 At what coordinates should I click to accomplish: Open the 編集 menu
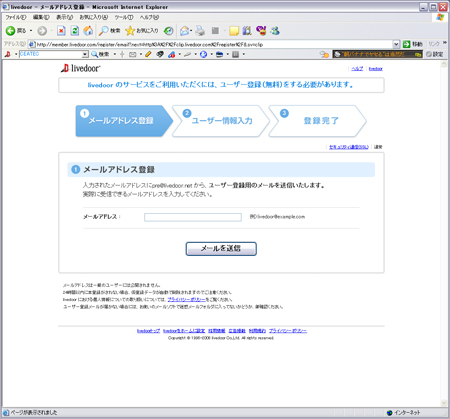(41, 17)
